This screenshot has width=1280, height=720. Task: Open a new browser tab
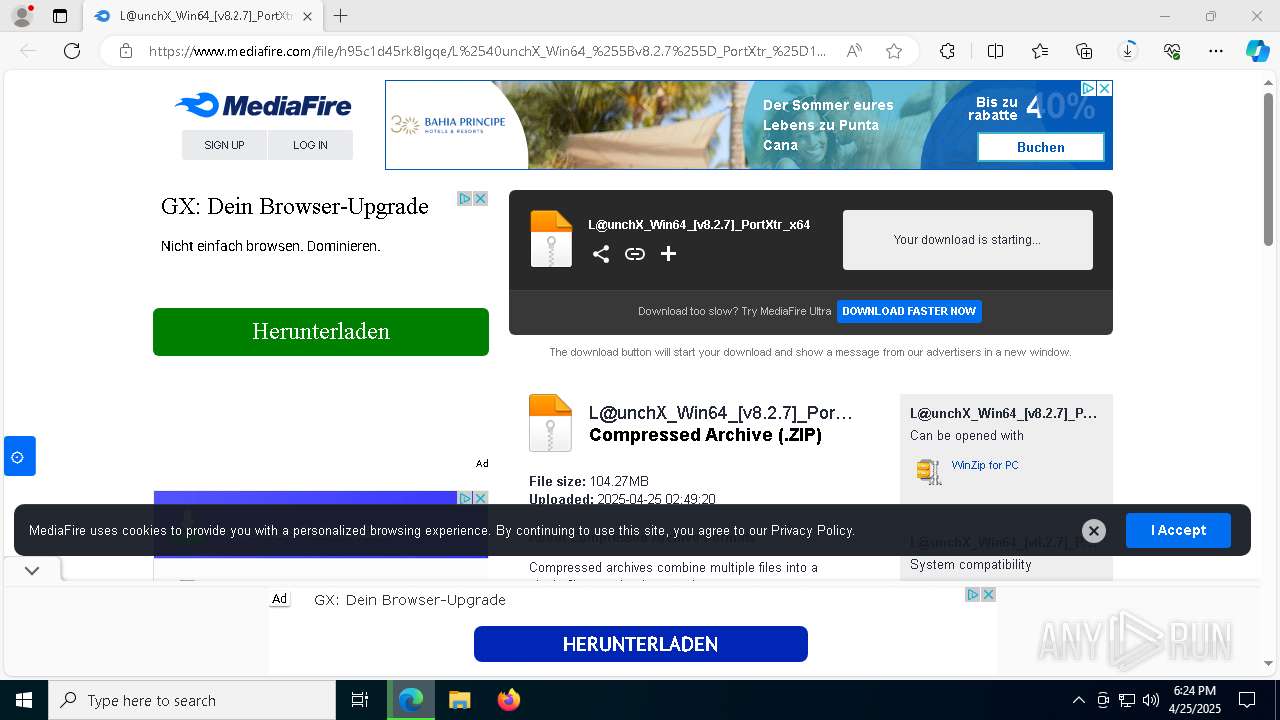point(341,16)
